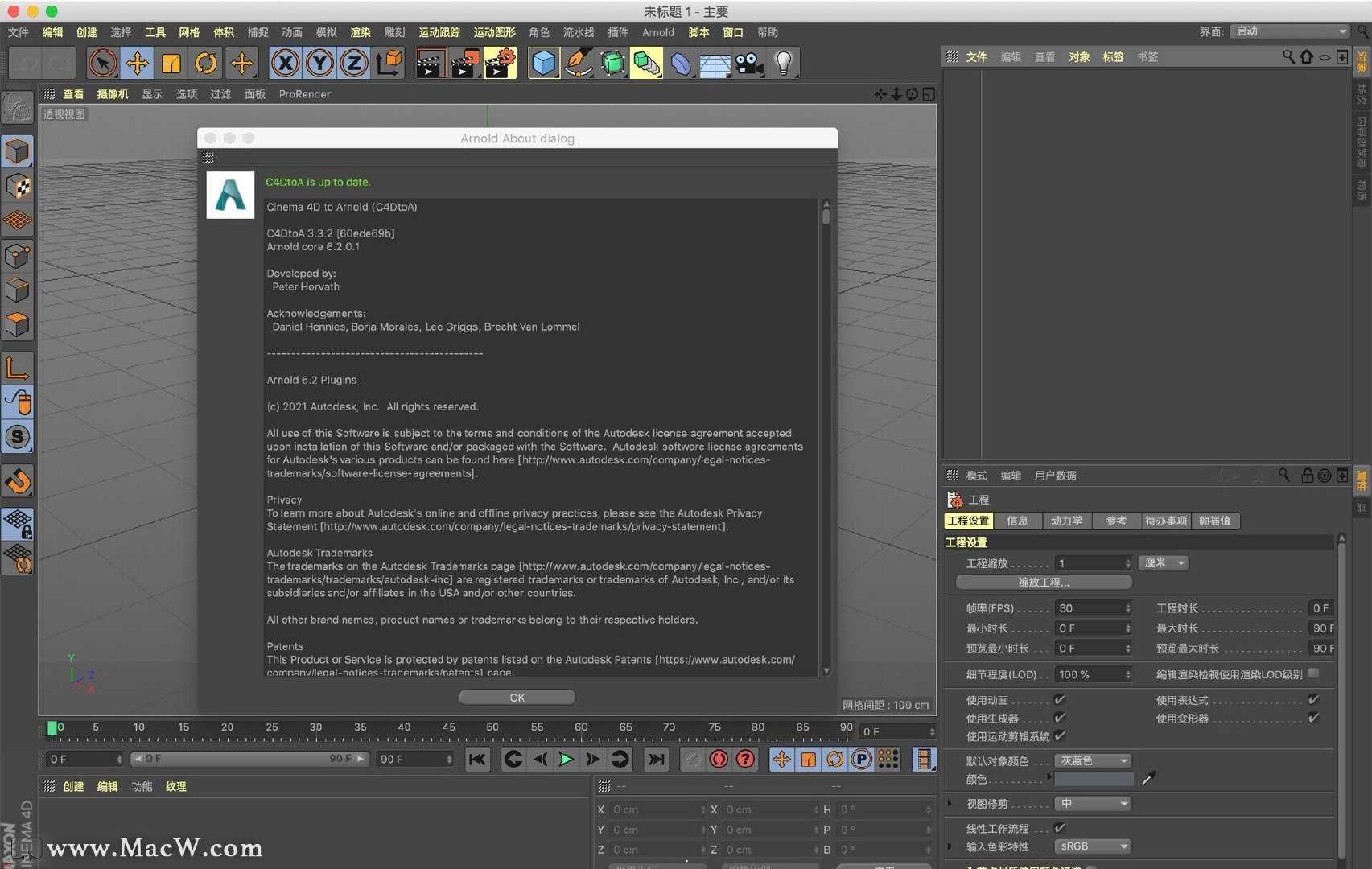Click the 缩放工程... button

click(1044, 582)
